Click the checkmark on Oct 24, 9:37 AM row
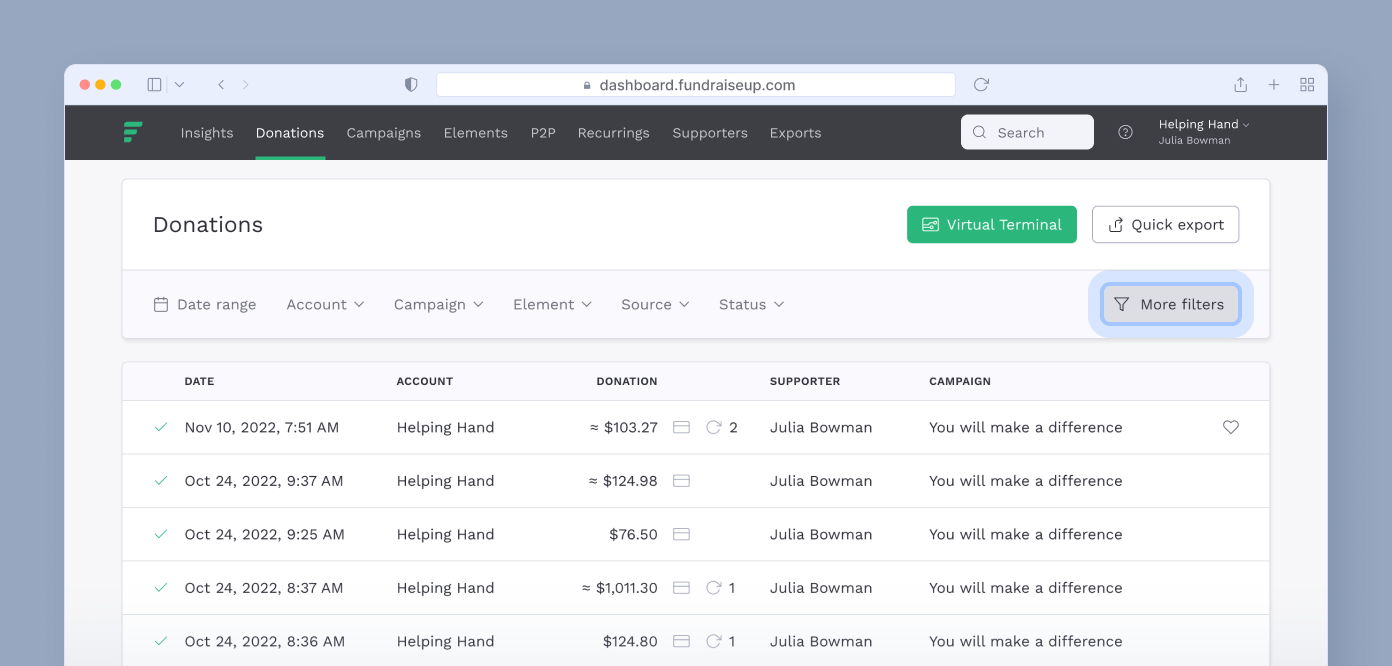The height and width of the screenshot is (666, 1392). pyautogui.click(x=160, y=481)
